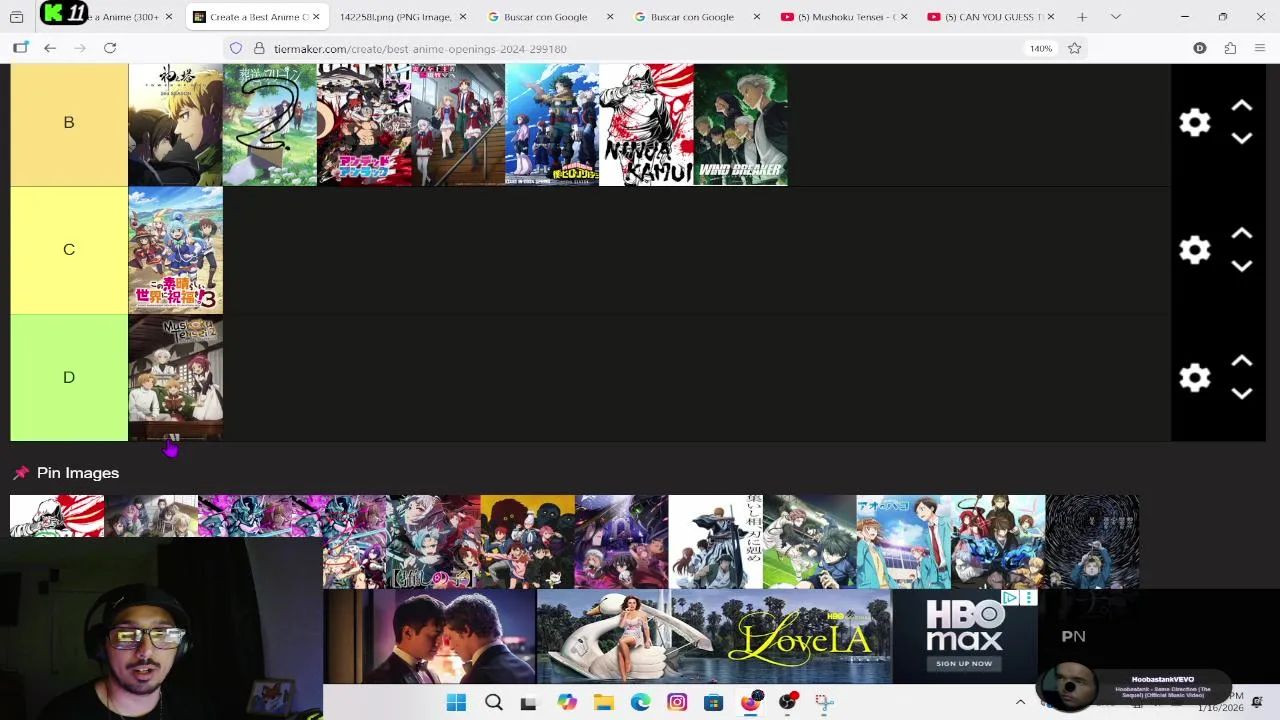This screenshot has height=720, width=1280.
Task: Click the 140% zoom level indicator
Action: (1041, 48)
